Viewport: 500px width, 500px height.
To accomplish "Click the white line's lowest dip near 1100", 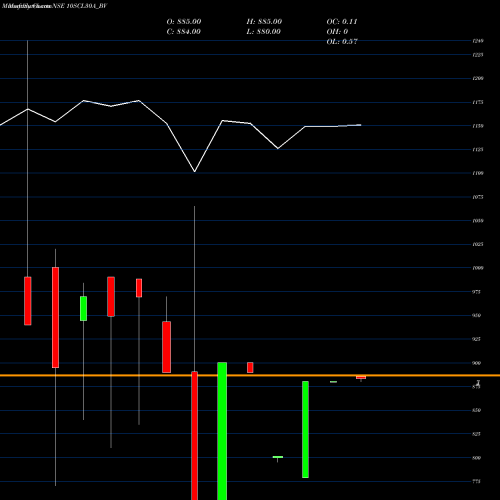I will pos(195,172).
